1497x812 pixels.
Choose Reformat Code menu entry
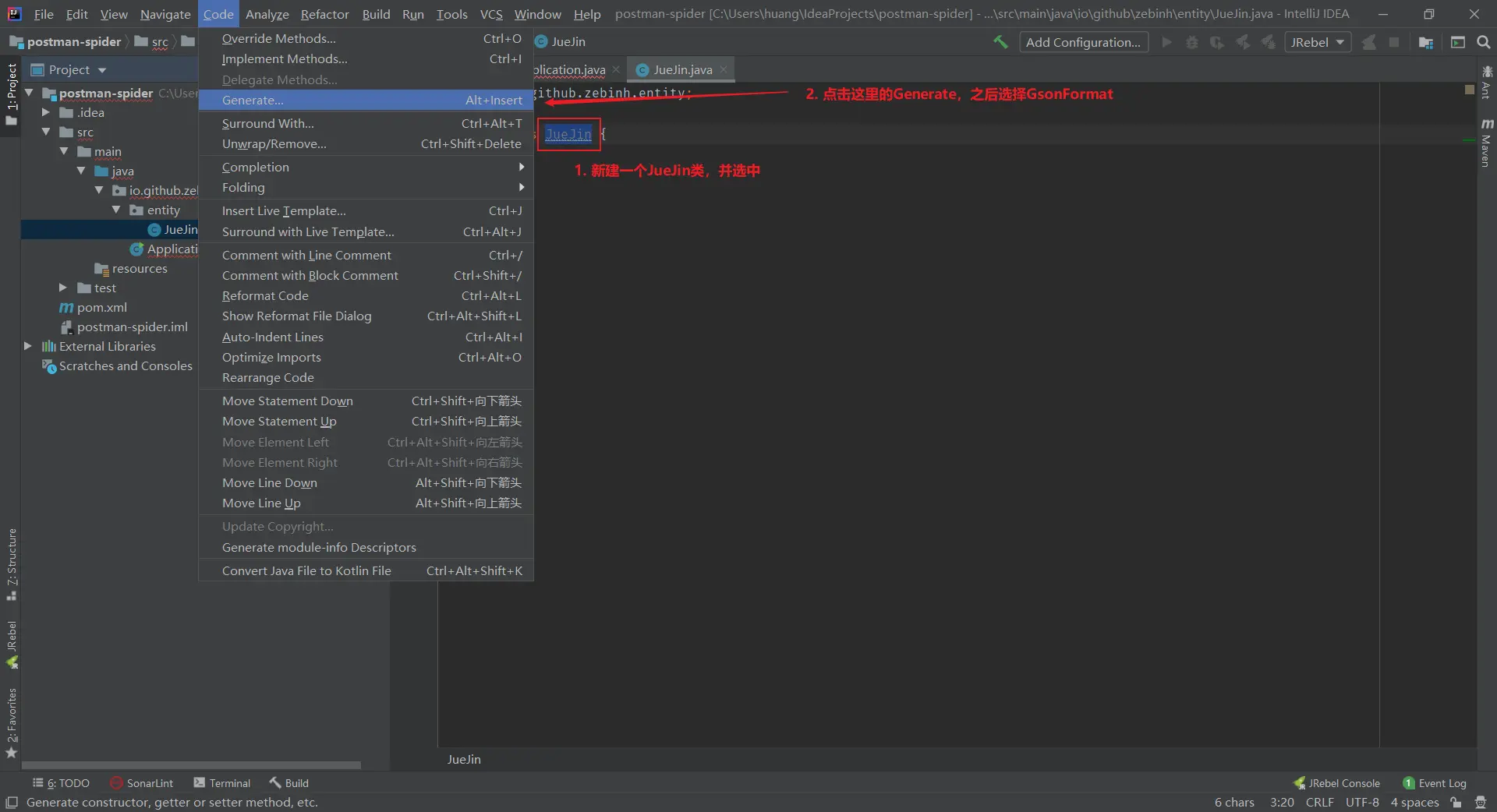pos(366,295)
